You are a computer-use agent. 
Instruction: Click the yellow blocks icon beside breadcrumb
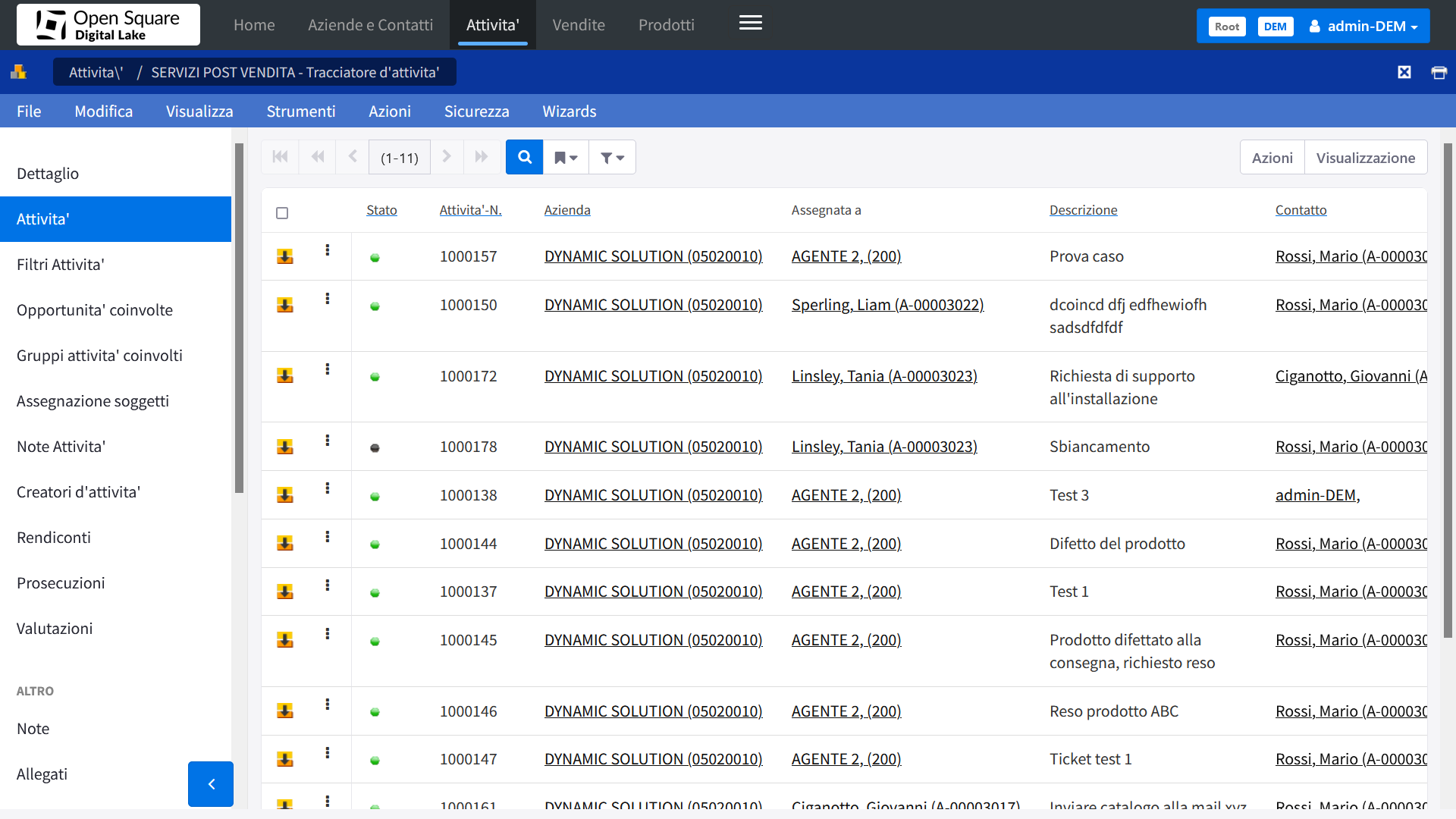(x=18, y=72)
